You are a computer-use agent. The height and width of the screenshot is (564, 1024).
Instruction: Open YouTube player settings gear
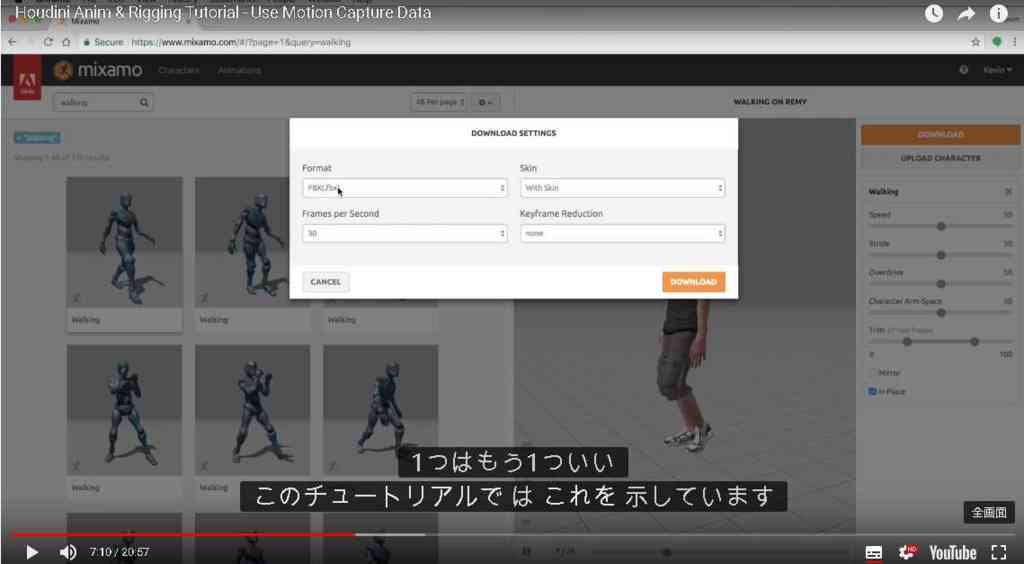point(907,552)
